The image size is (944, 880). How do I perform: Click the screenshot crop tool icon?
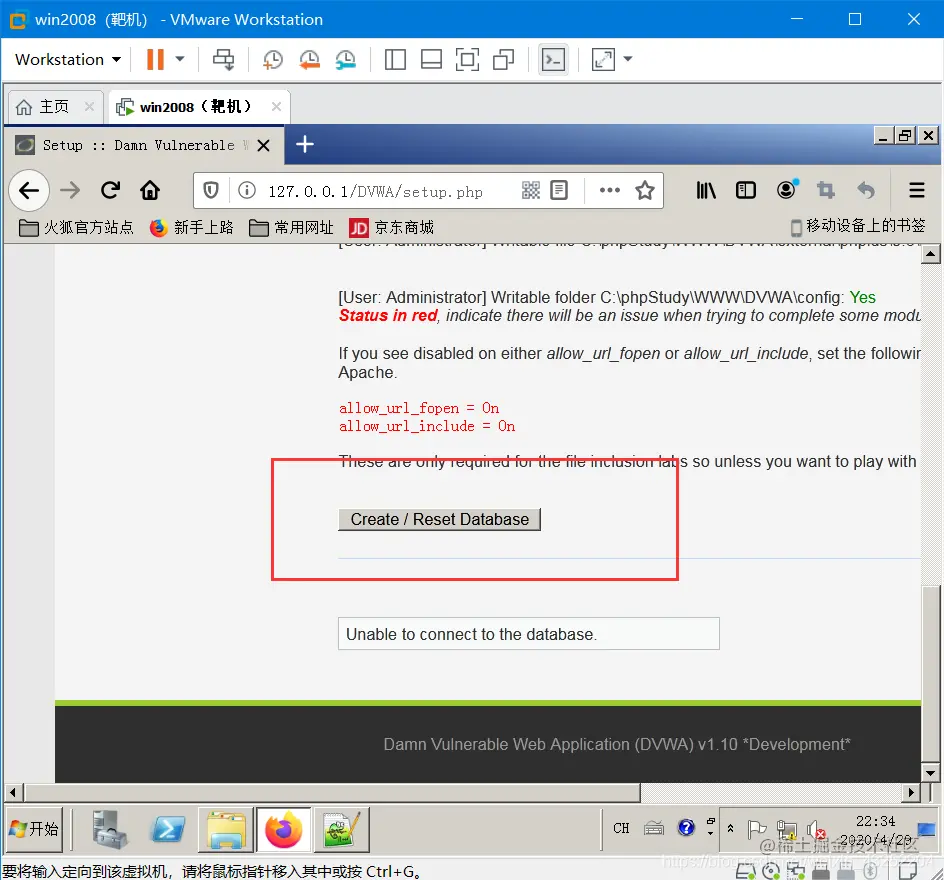tap(825, 191)
